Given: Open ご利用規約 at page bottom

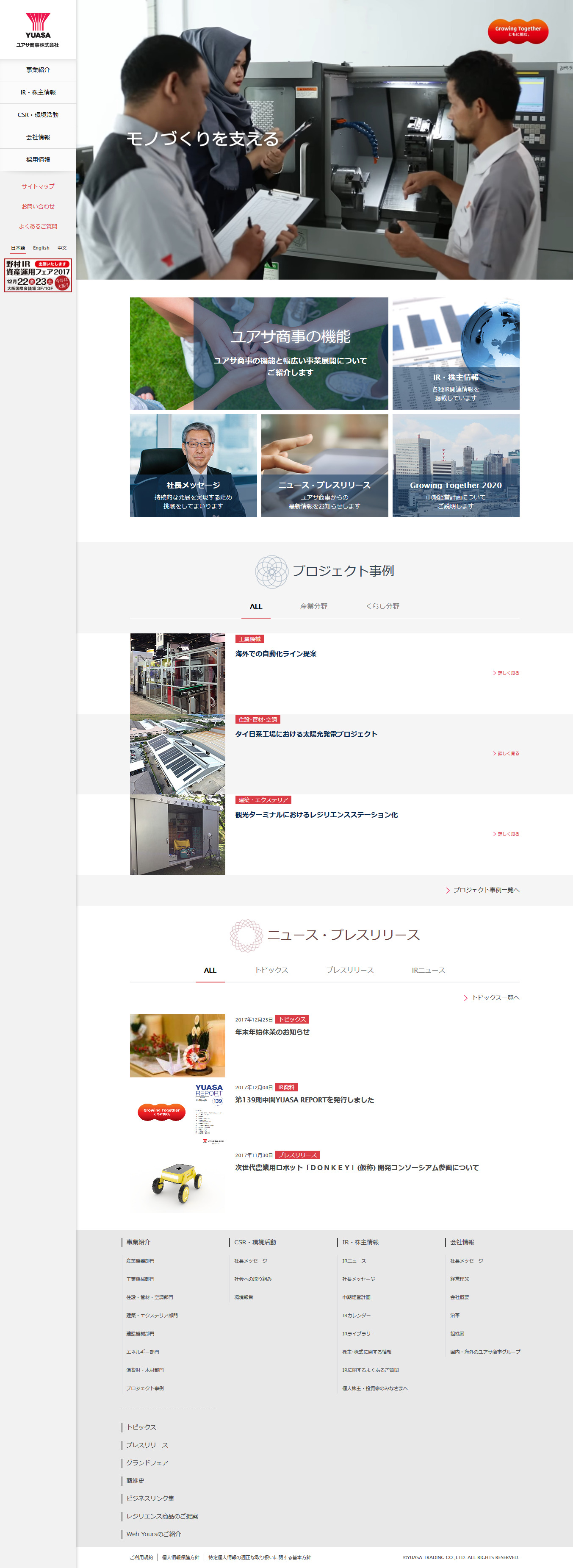Looking at the screenshot, I should (x=141, y=1557).
